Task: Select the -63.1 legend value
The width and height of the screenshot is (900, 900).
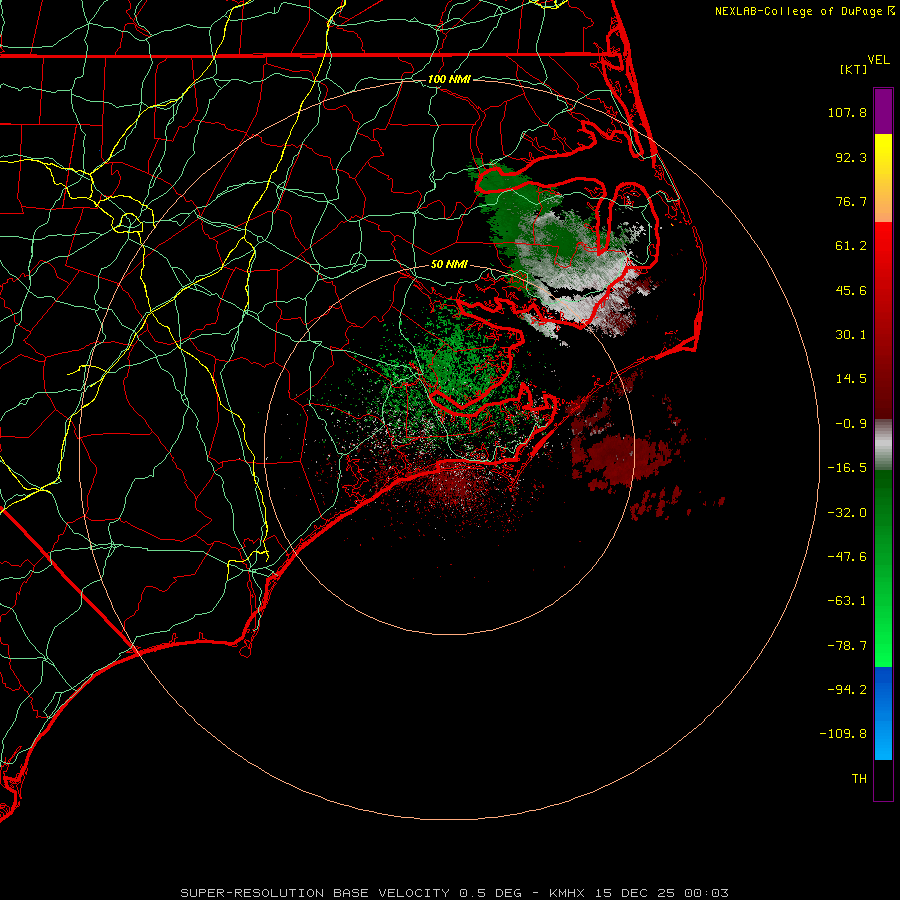Action: [x=847, y=601]
